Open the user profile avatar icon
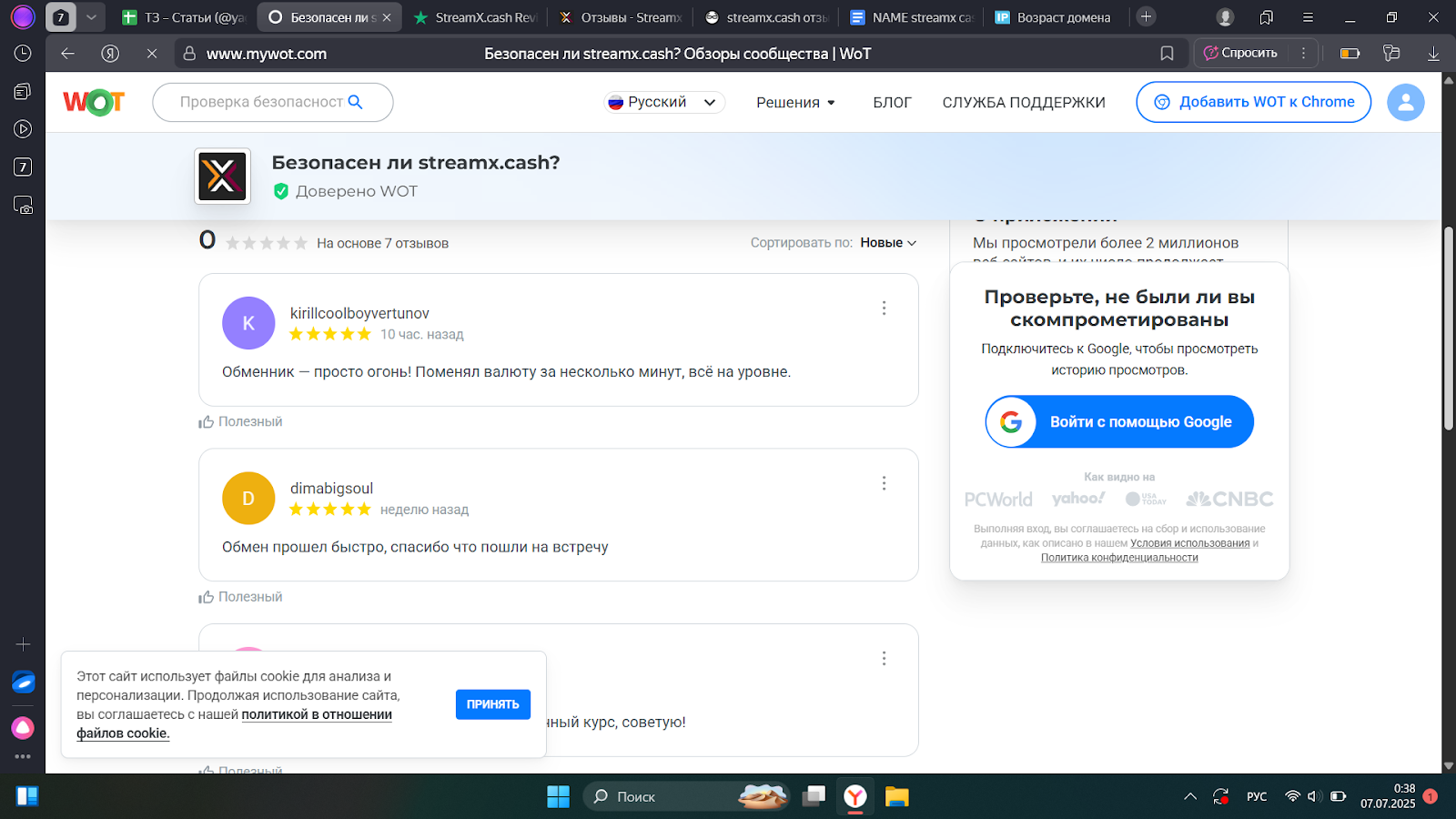Screen dimensions: 1456x819 point(1405,102)
